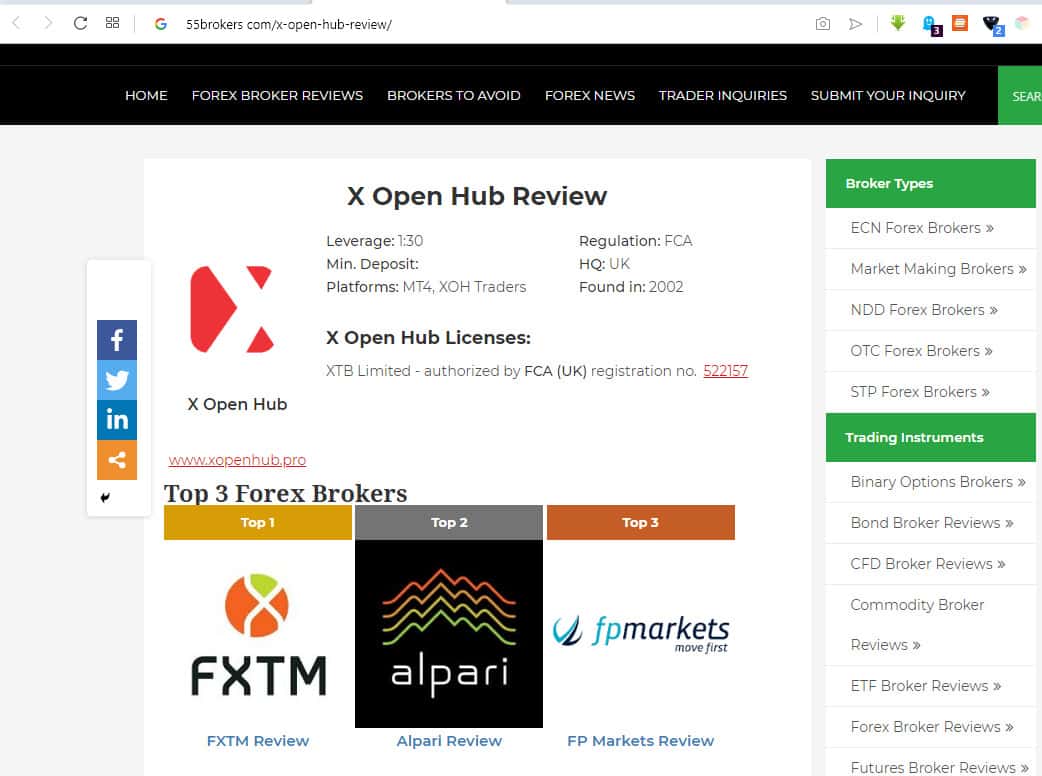This screenshot has height=776, width=1042.
Task: Reload the page with the refresh icon
Action: tap(80, 23)
